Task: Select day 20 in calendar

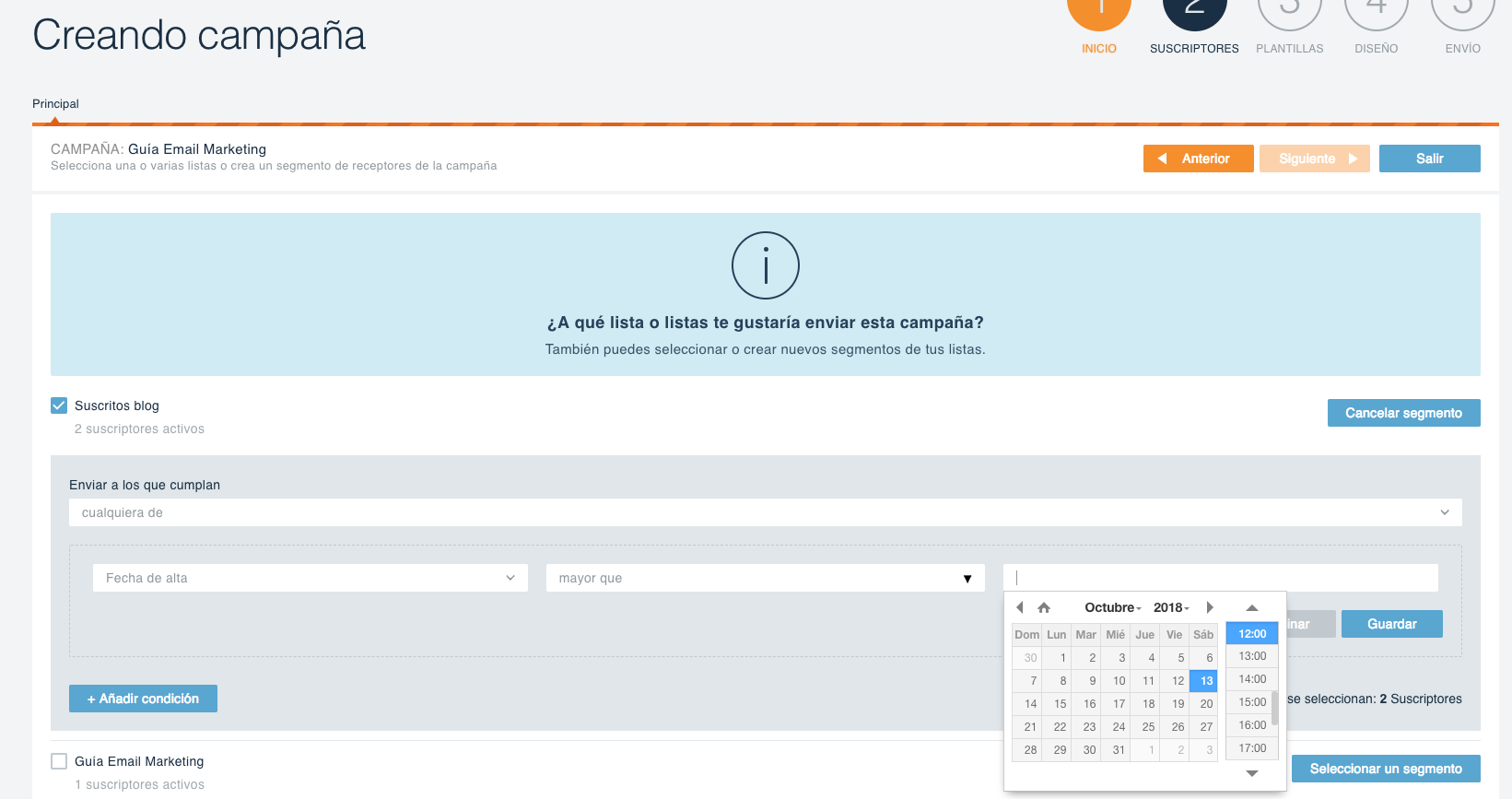Action: (x=1203, y=704)
